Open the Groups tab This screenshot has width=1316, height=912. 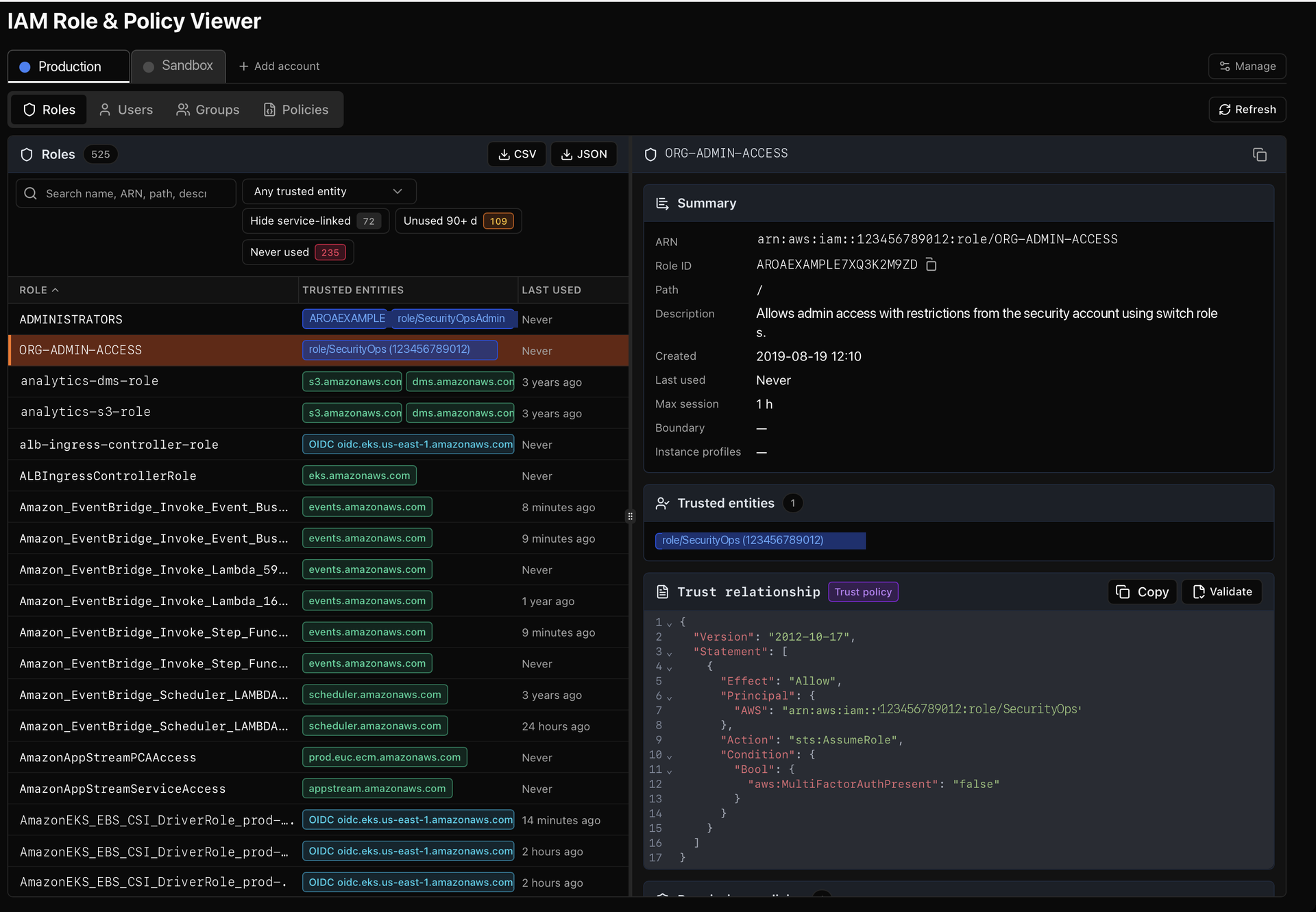pyautogui.click(x=208, y=110)
